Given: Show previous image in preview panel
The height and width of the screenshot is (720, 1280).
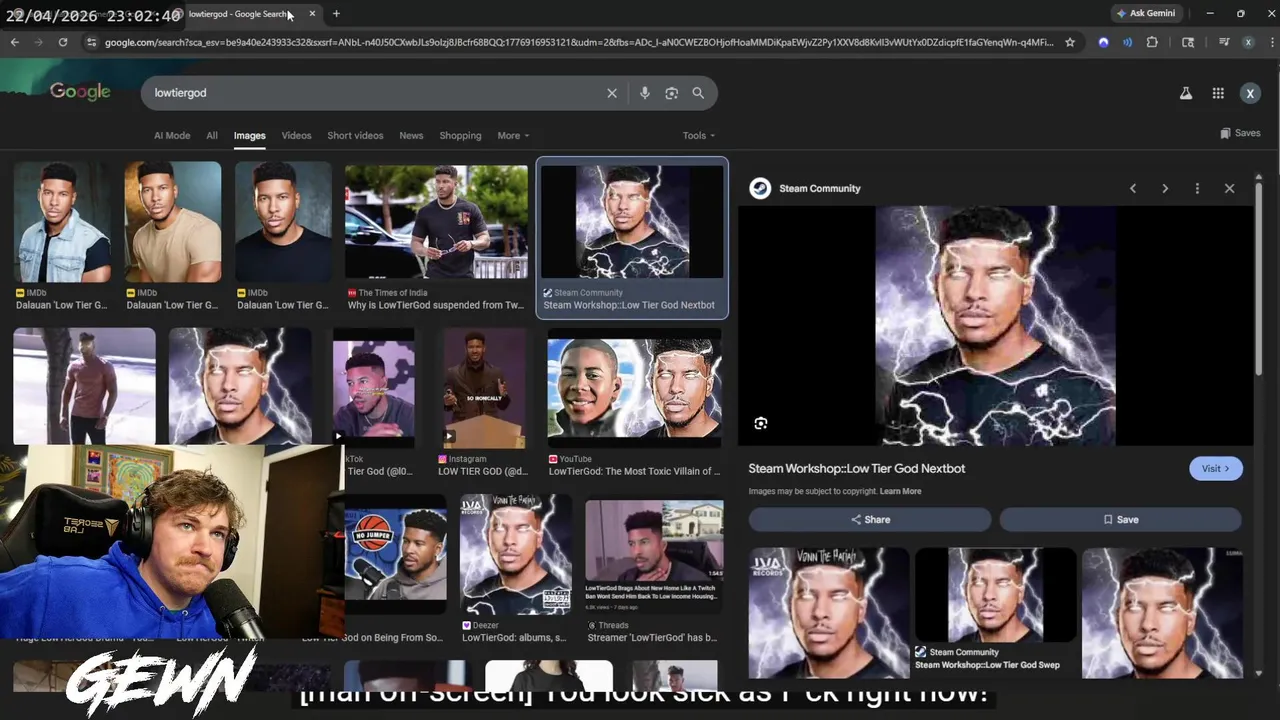Looking at the screenshot, I should (x=1133, y=188).
